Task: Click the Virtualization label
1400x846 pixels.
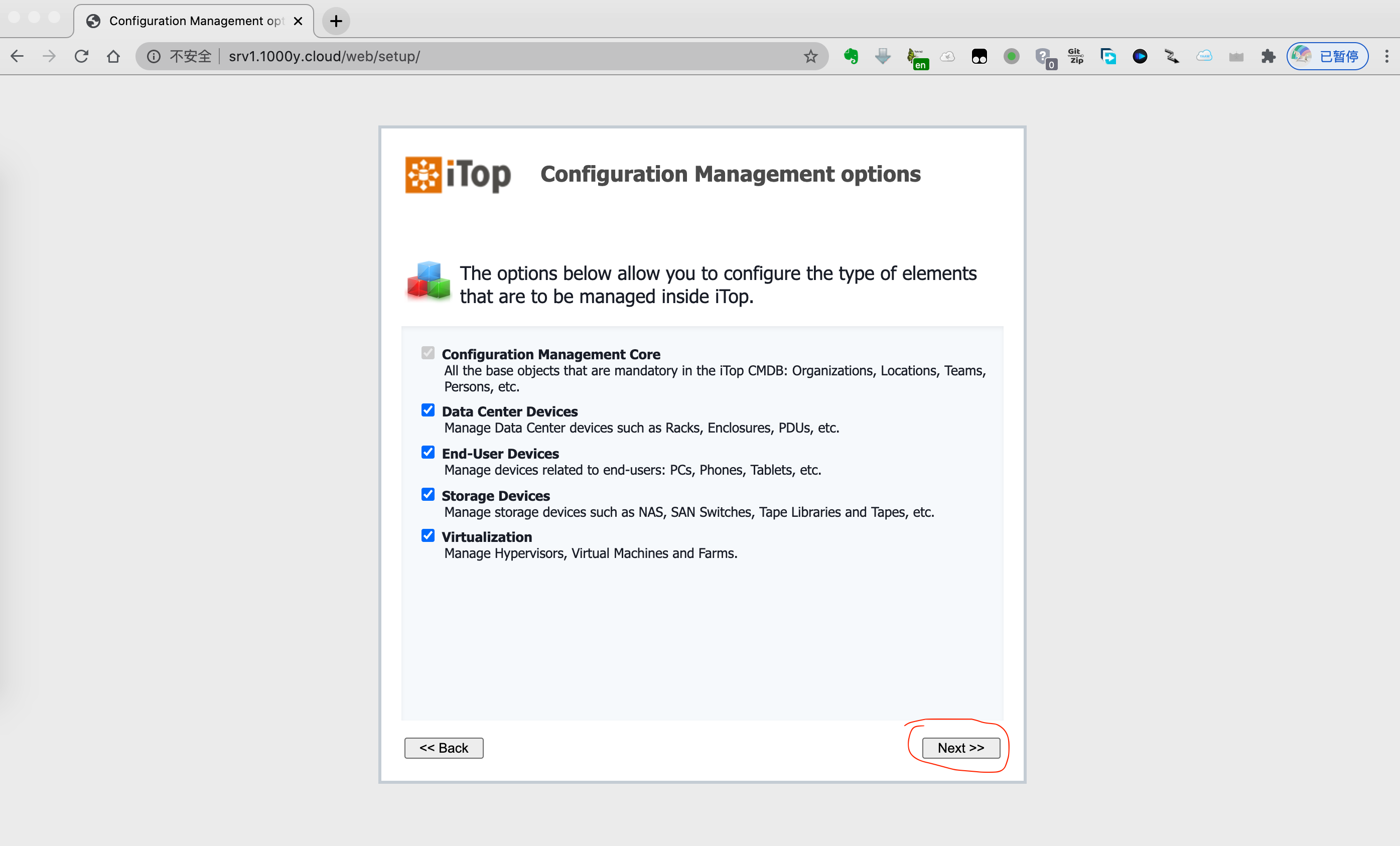Action: click(x=487, y=537)
